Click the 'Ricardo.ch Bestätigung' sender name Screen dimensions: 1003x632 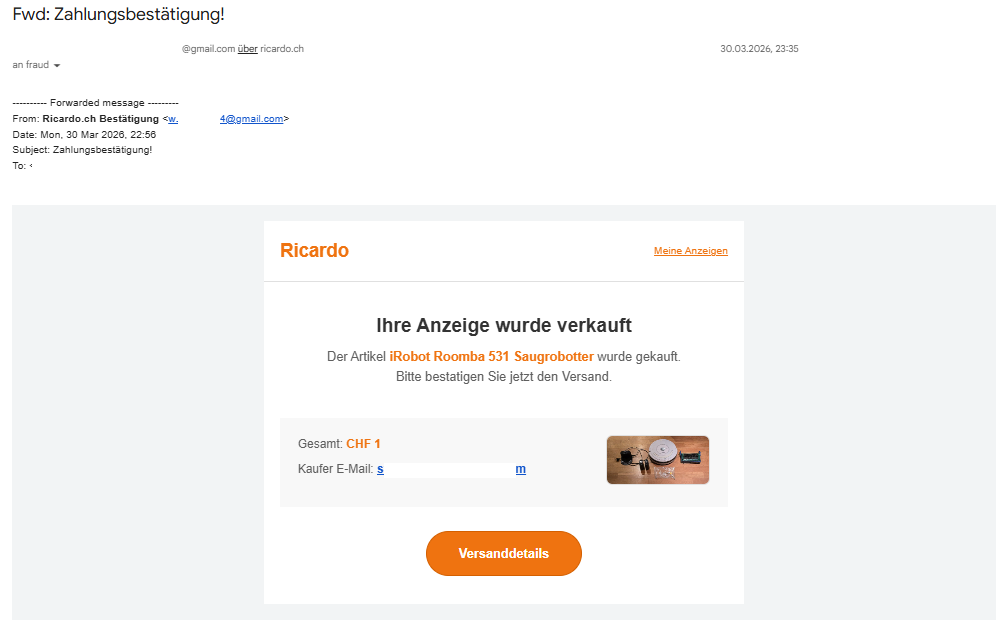pyautogui.click(x=100, y=119)
